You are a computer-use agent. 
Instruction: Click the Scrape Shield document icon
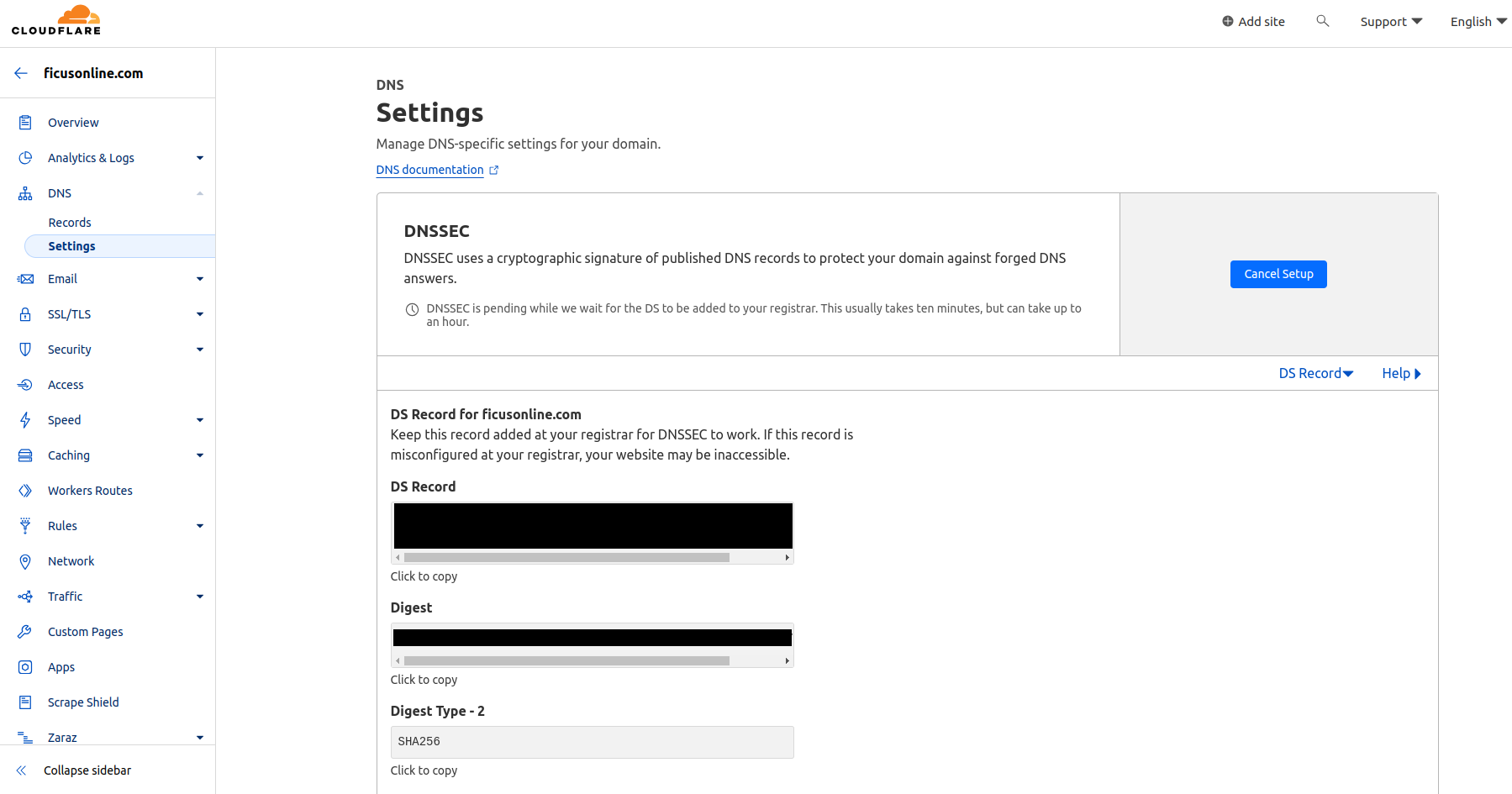click(x=25, y=702)
